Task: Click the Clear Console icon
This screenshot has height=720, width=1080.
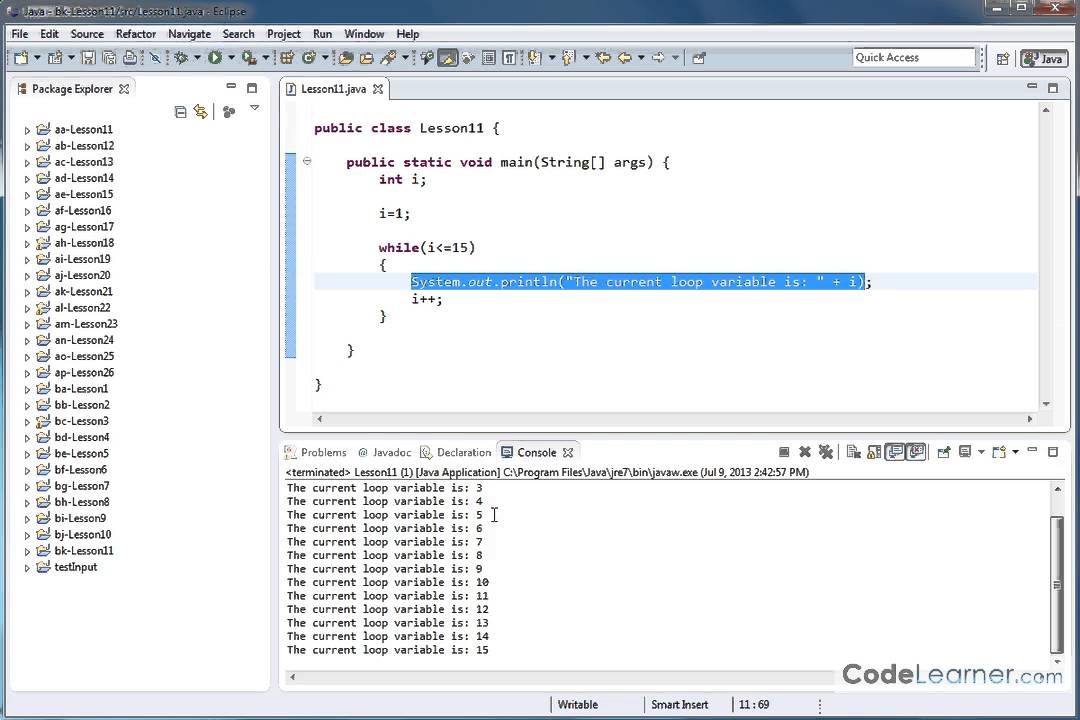Action: point(853,452)
